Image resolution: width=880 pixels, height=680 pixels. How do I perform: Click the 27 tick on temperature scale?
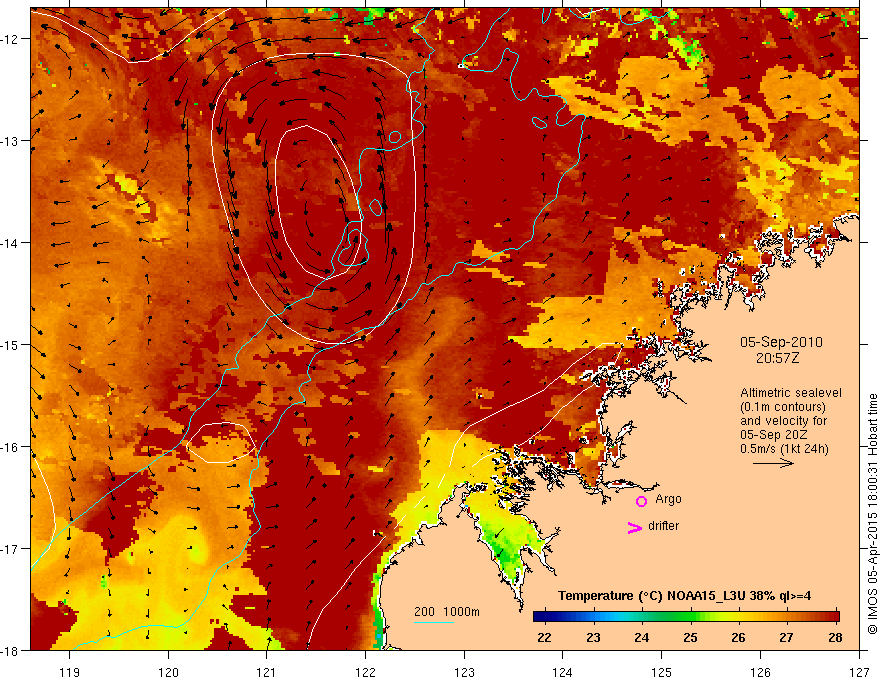click(787, 637)
